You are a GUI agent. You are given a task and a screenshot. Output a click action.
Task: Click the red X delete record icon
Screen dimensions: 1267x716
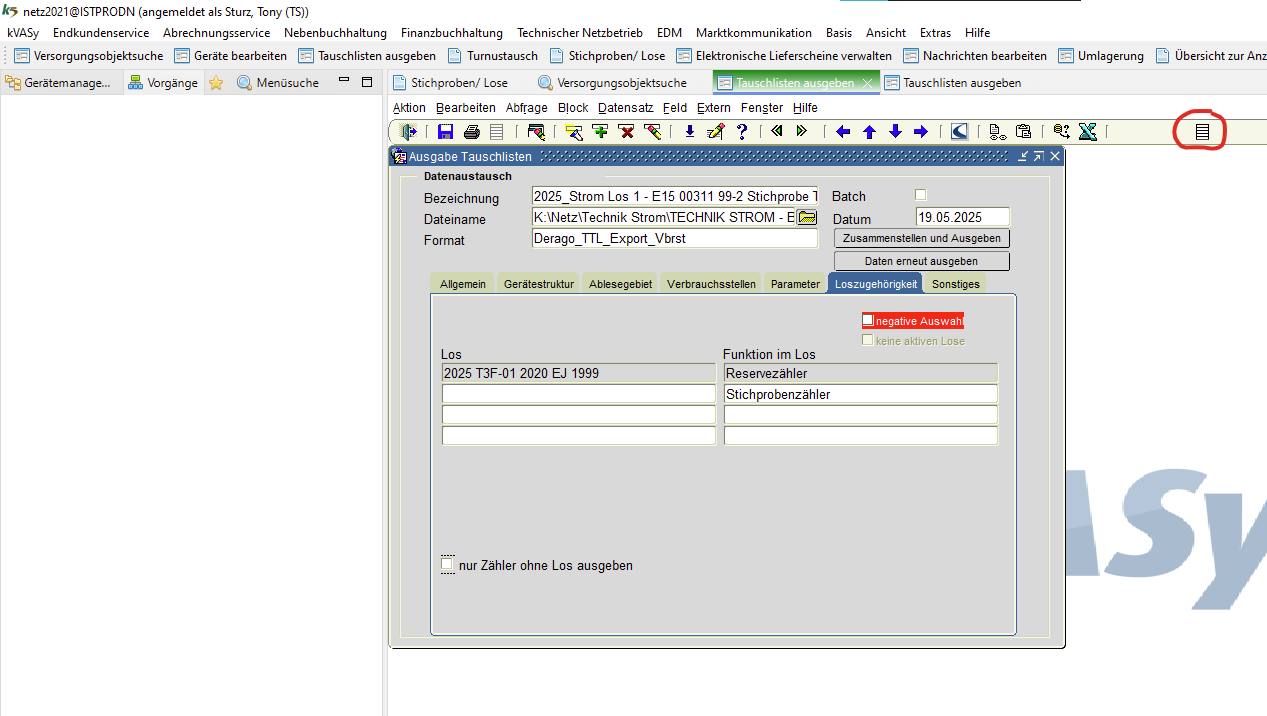pos(626,131)
